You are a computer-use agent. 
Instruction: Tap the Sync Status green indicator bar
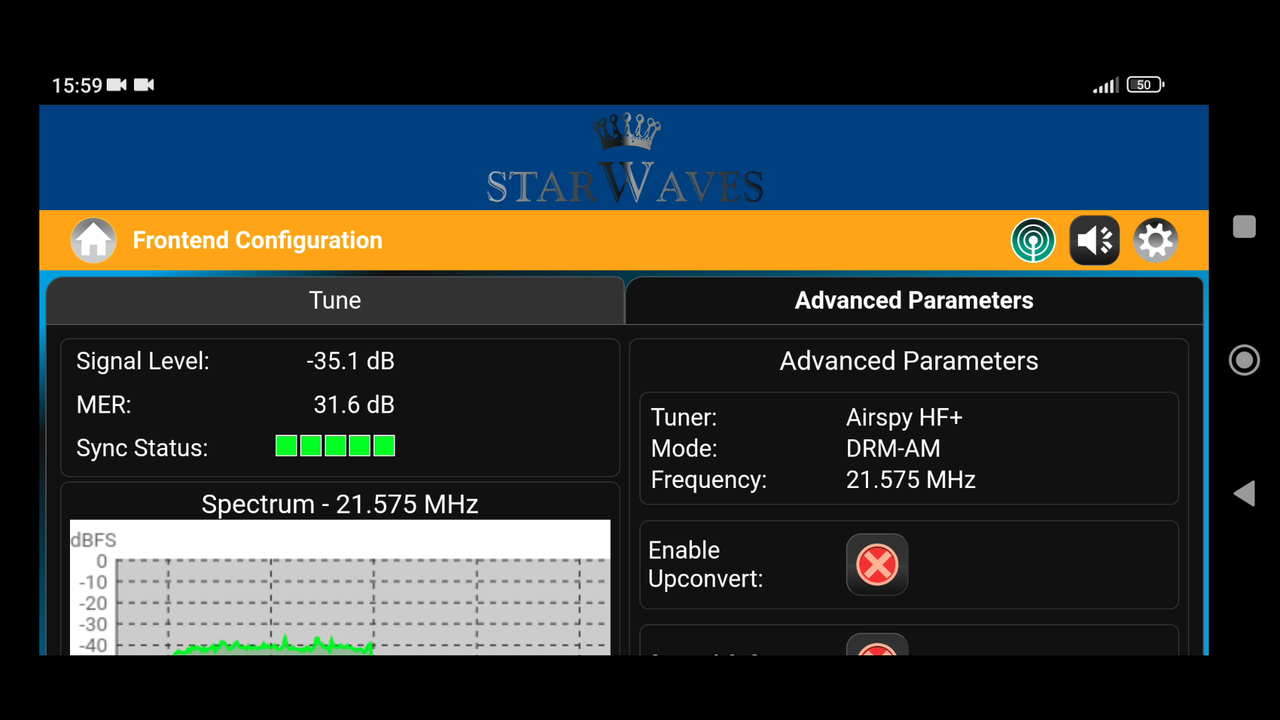click(335, 446)
